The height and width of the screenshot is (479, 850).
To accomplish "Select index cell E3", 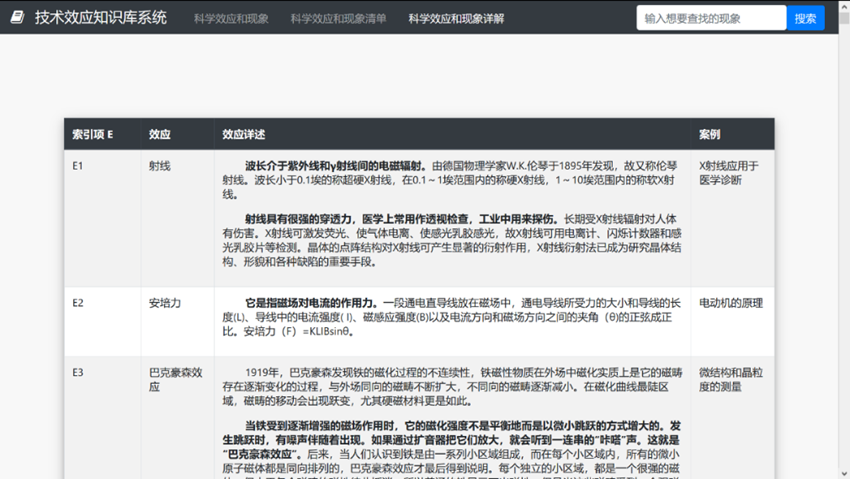I will tap(102, 417).
